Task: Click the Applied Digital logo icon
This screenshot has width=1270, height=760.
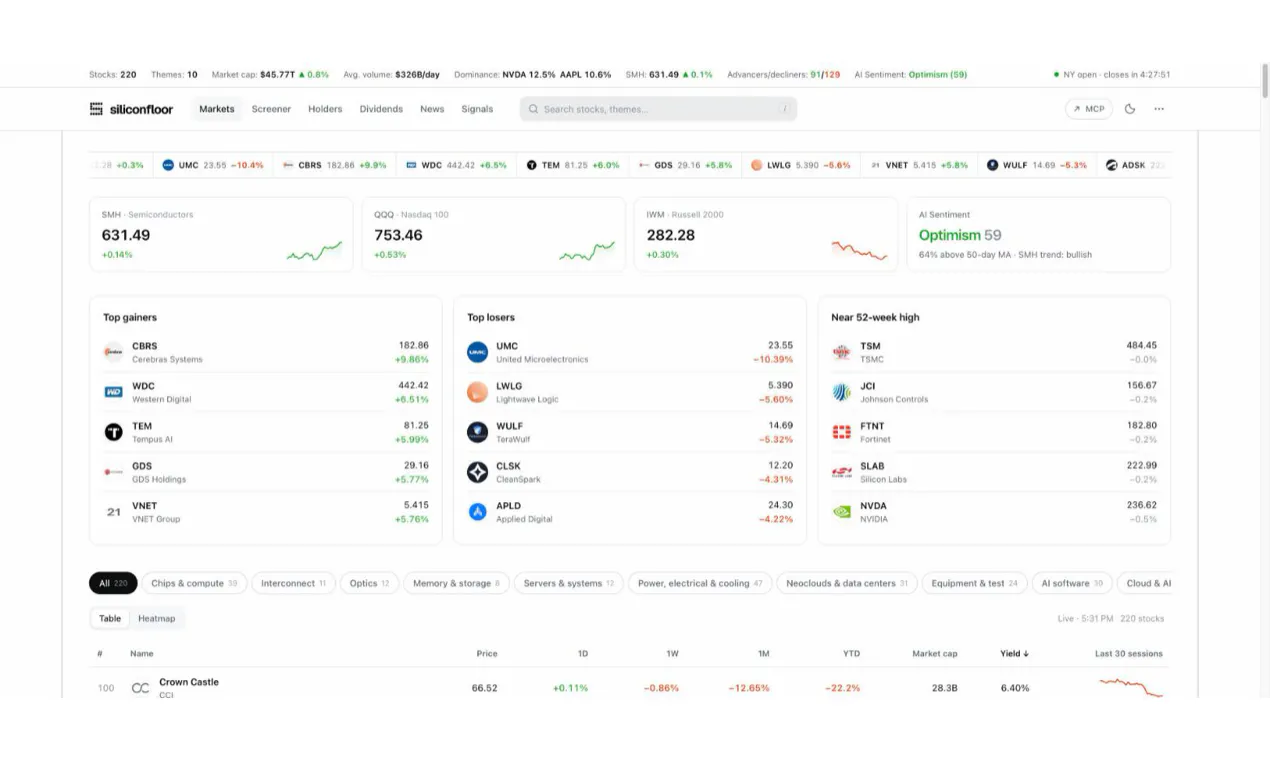Action: 477,512
